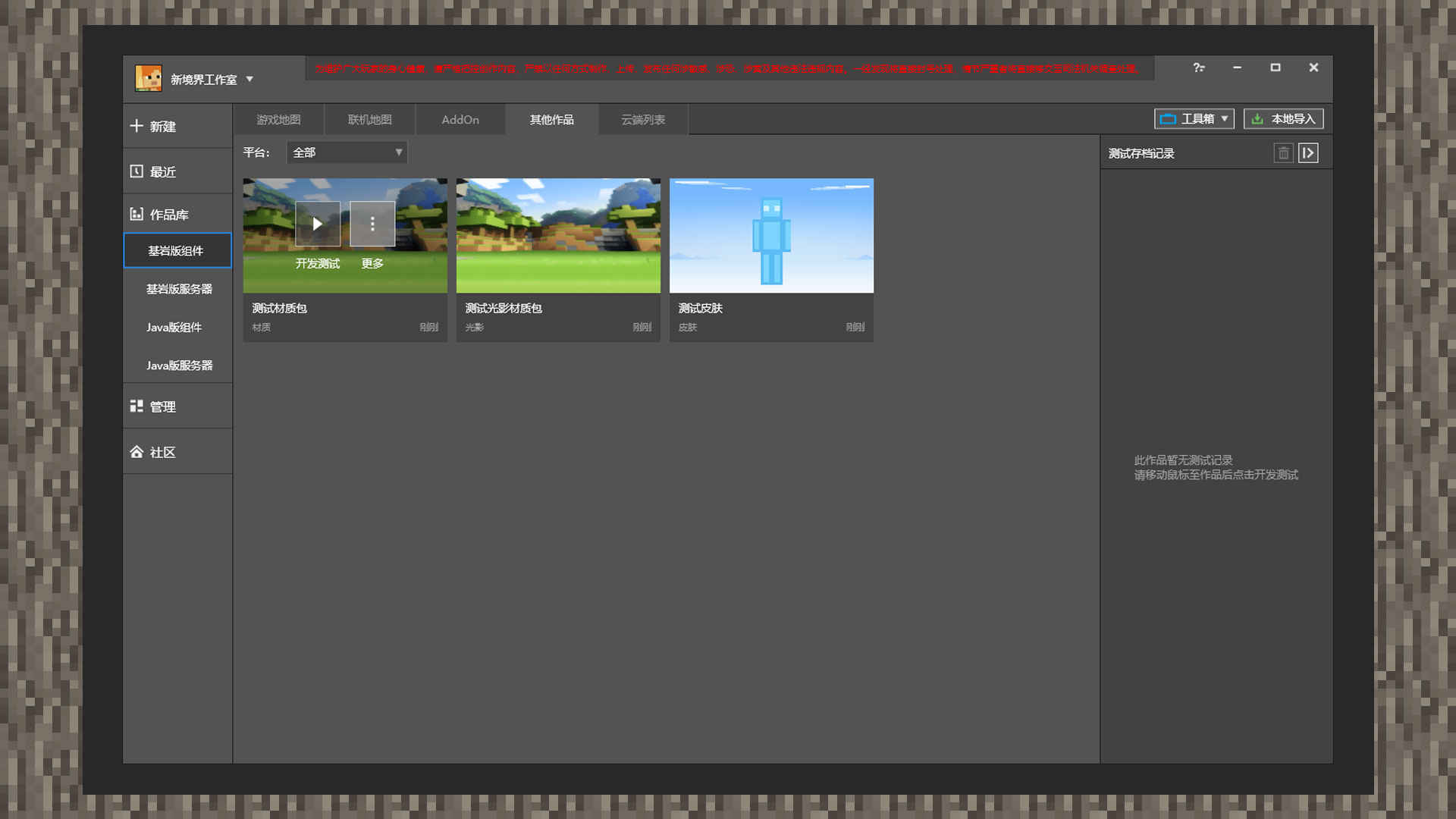Image resolution: width=1456 pixels, height=819 pixels.
Task: Click the help question mark icon
Action: click(x=1199, y=67)
